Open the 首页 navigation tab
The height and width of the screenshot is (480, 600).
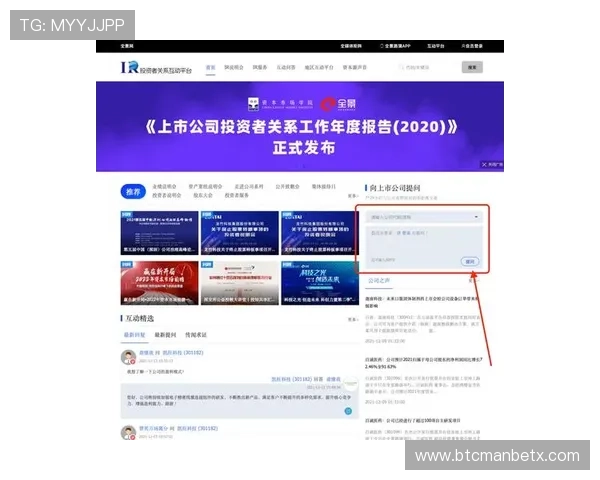tap(210, 67)
